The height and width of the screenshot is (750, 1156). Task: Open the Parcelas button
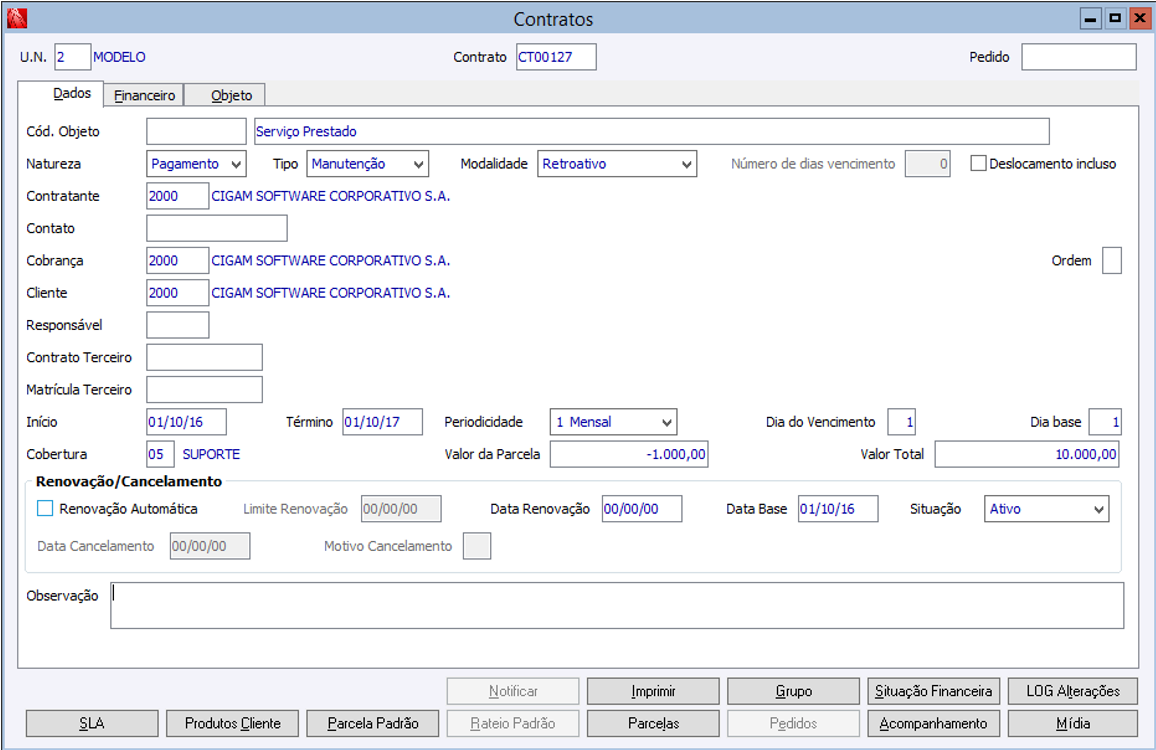point(653,723)
